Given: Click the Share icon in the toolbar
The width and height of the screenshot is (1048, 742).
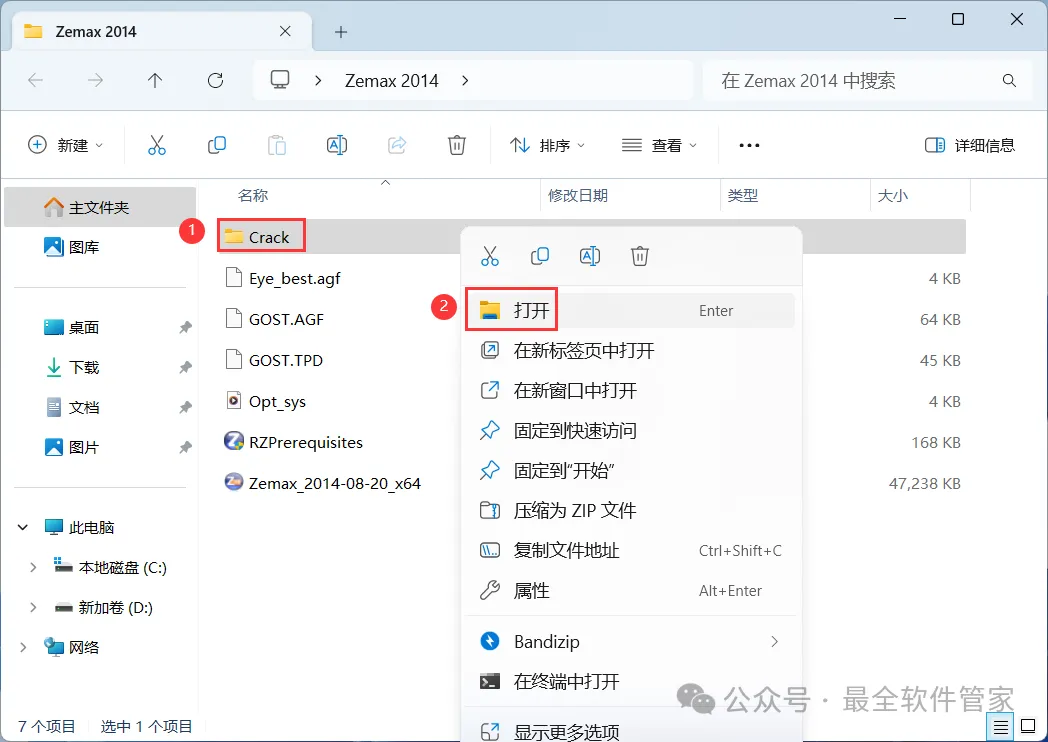Looking at the screenshot, I should 397,145.
